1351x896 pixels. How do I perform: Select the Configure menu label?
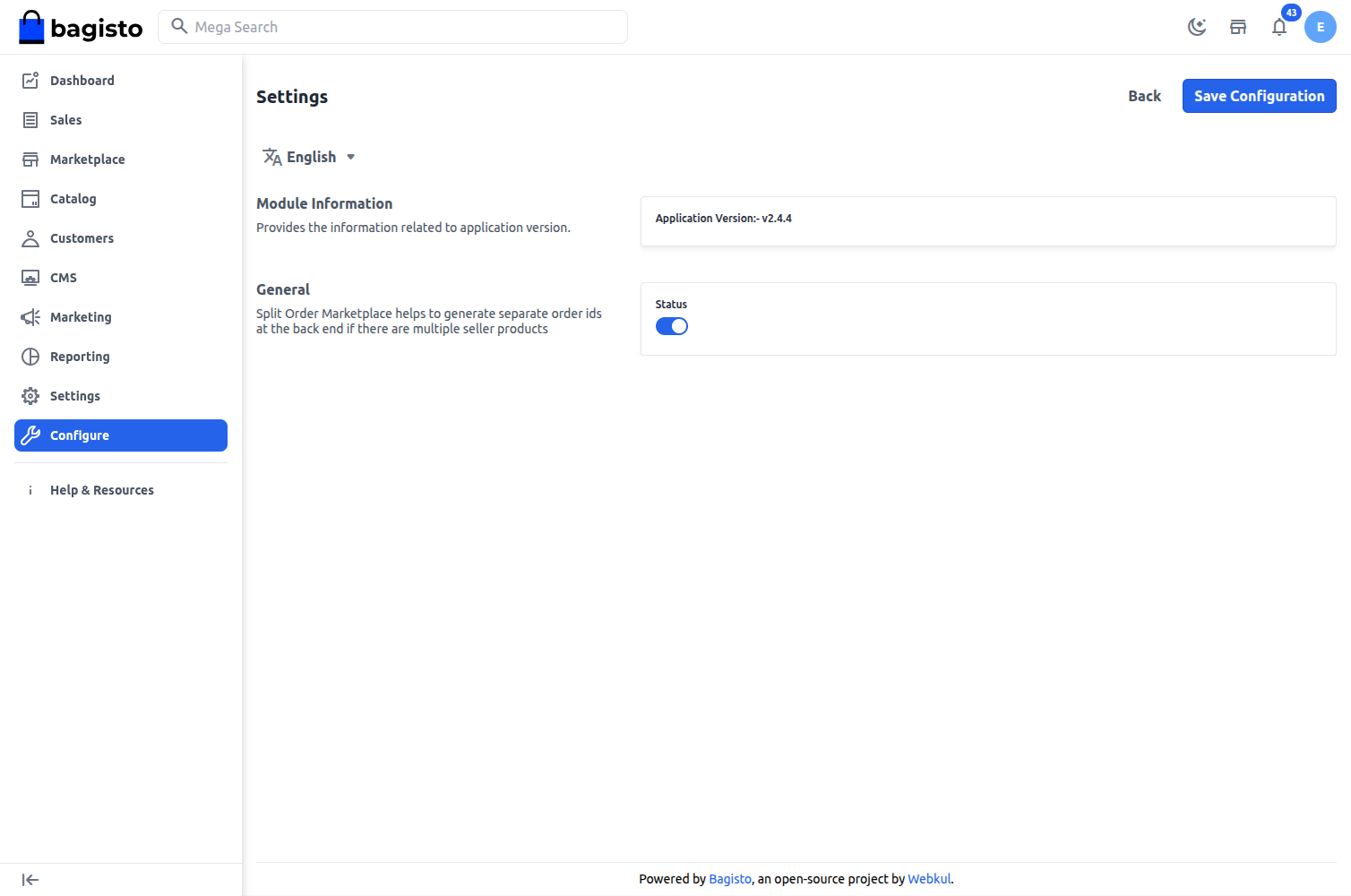coord(80,435)
